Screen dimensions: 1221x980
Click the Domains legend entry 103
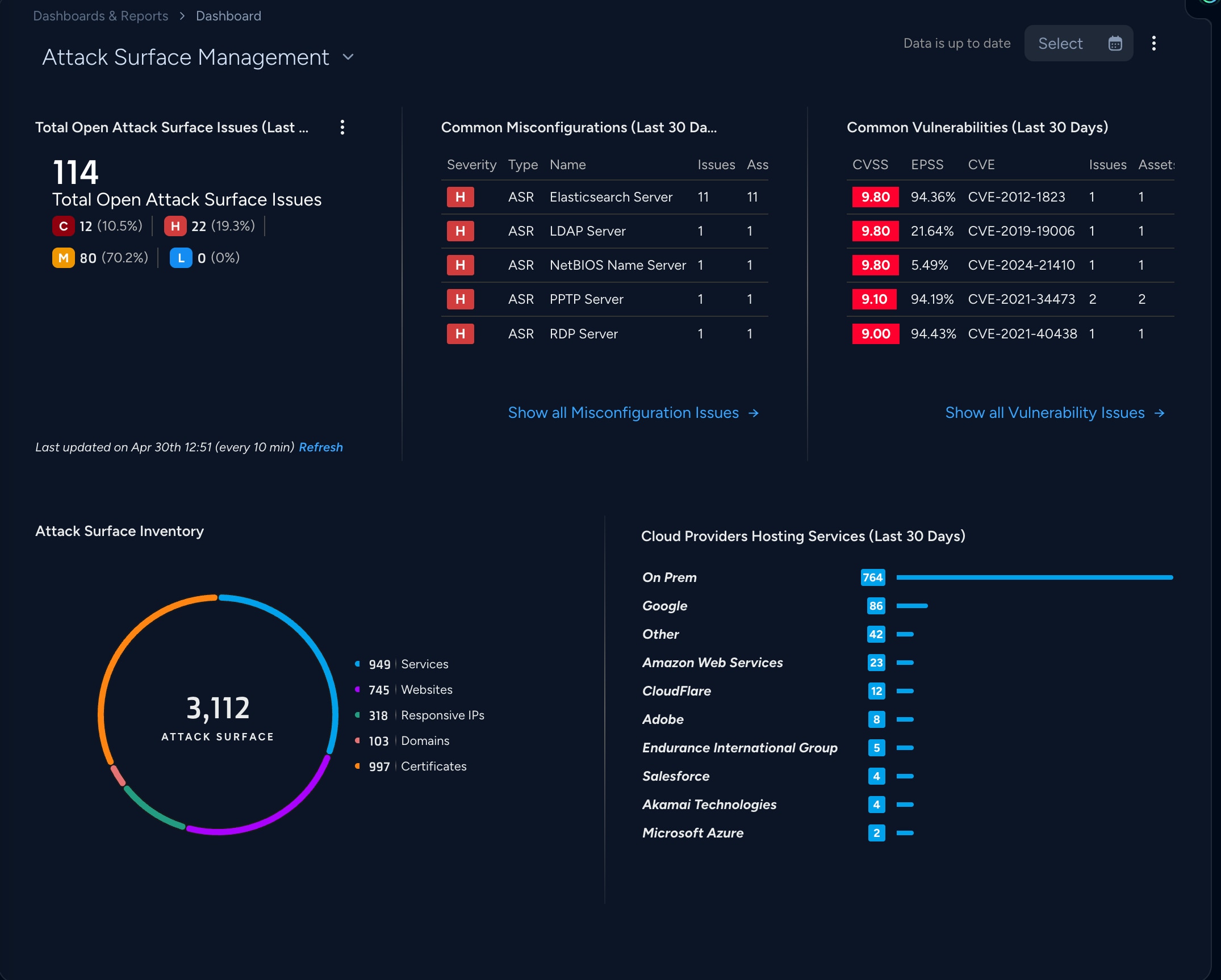click(x=402, y=741)
